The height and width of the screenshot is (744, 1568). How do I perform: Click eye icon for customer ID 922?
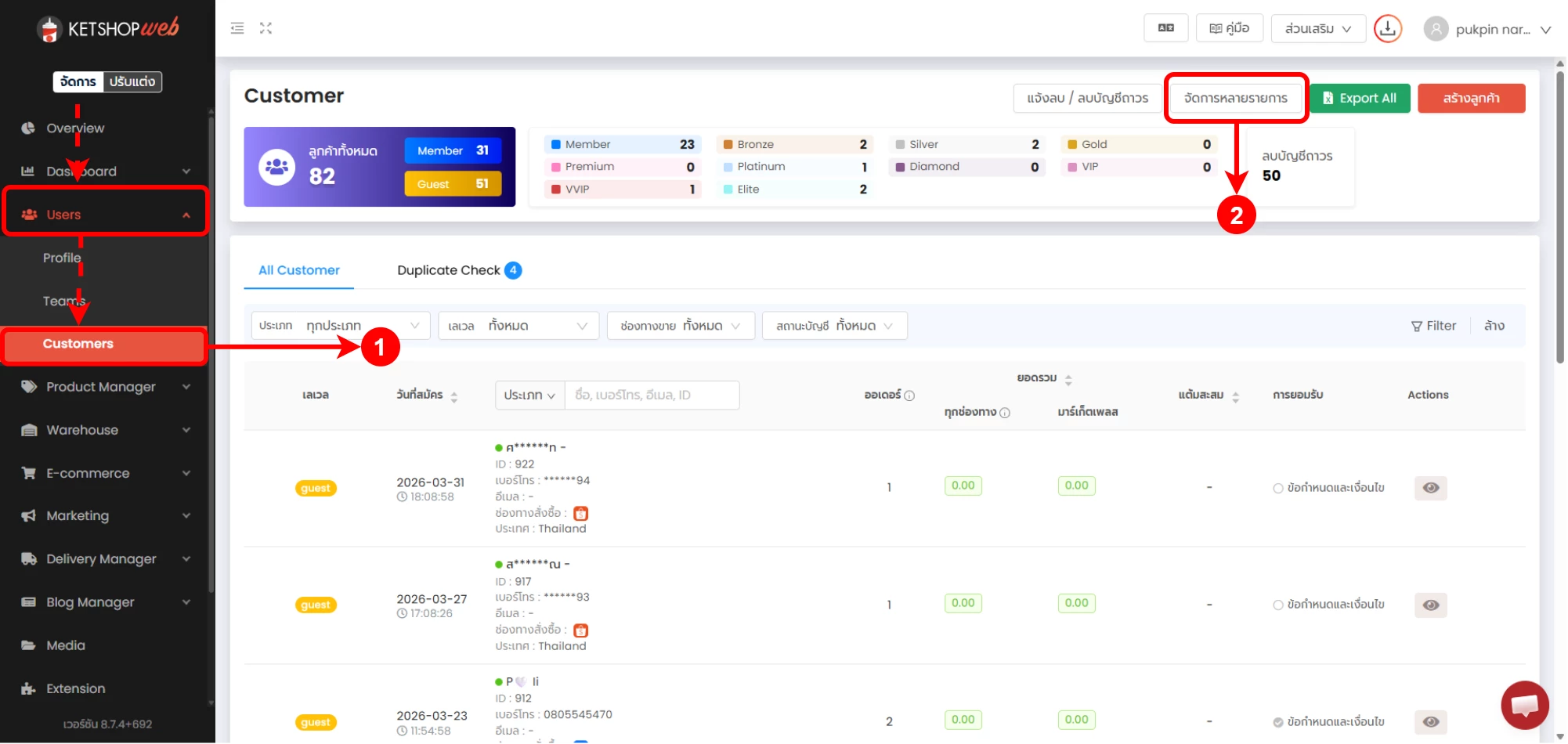pyautogui.click(x=1430, y=488)
